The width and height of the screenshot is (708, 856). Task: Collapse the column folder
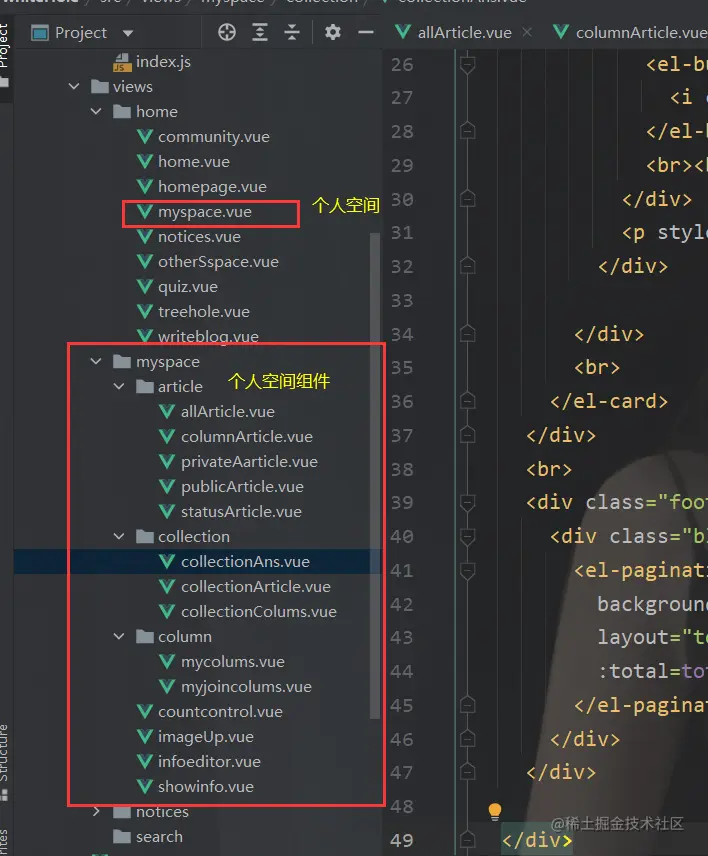[119, 637]
